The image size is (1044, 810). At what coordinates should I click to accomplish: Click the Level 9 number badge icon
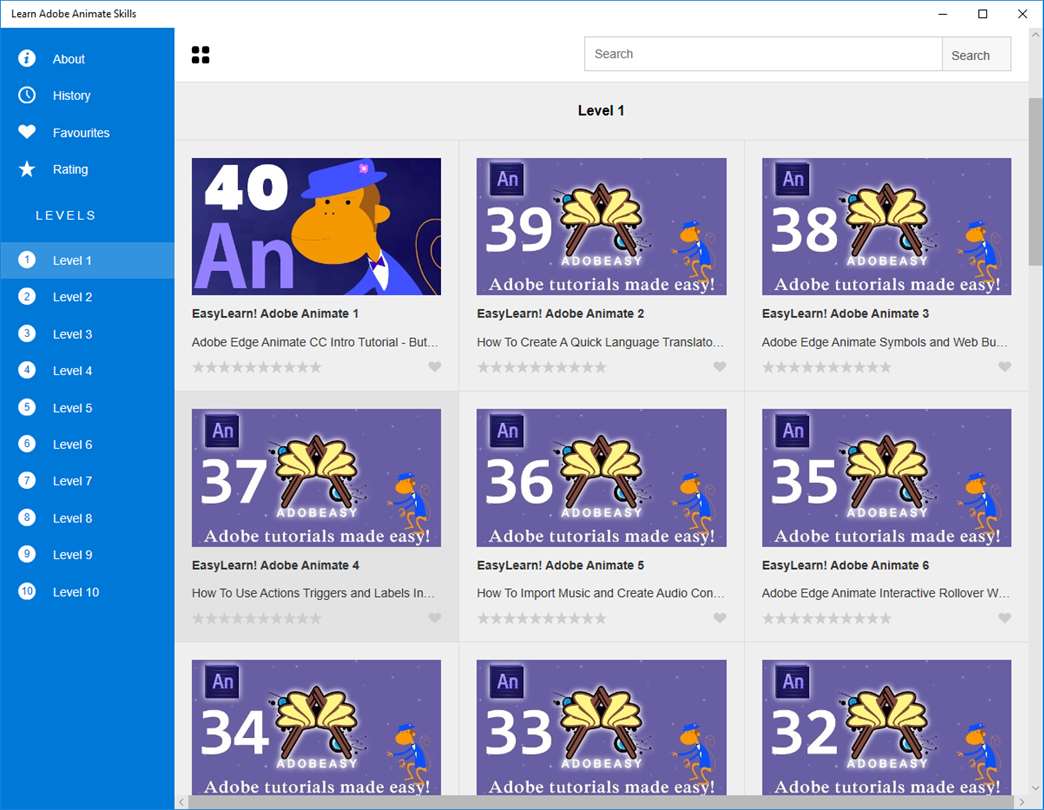27,554
